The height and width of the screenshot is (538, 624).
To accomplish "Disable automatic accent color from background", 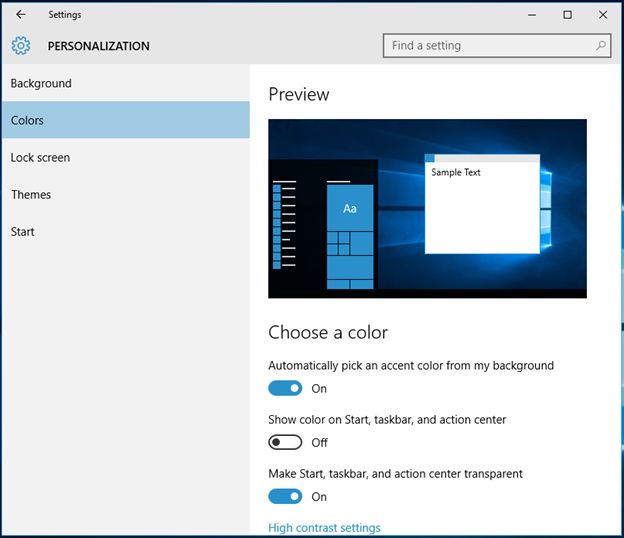I will click(x=285, y=388).
